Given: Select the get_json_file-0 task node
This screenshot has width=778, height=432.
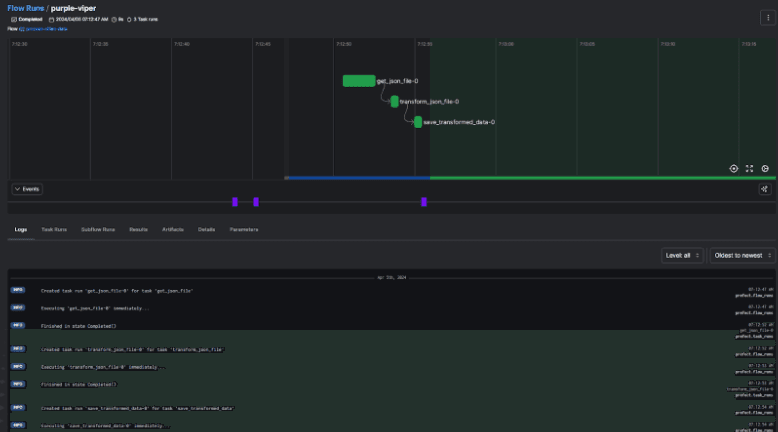Looking at the screenshot, I should [358, 81].
